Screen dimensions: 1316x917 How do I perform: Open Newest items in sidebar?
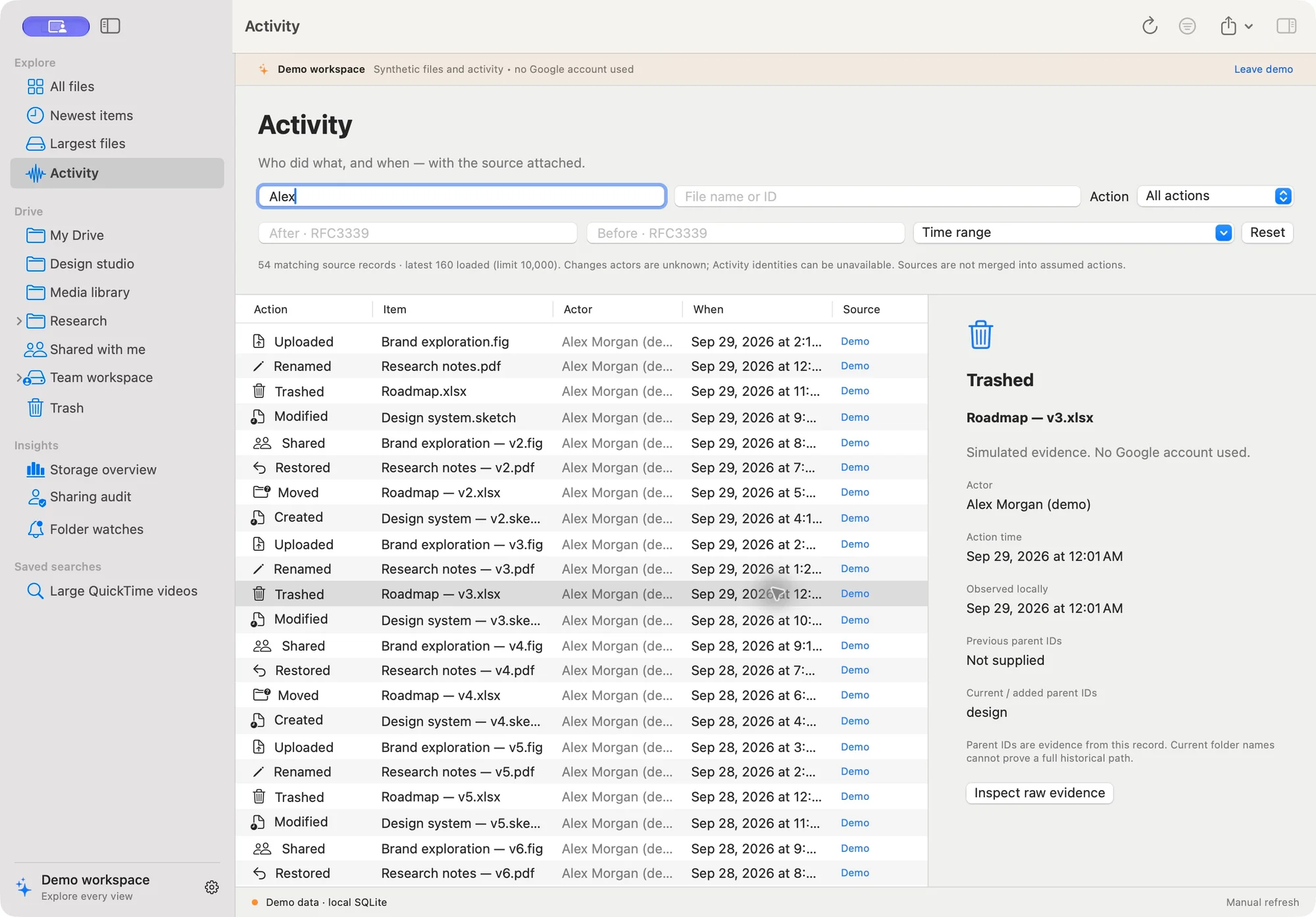pos(91,116)
